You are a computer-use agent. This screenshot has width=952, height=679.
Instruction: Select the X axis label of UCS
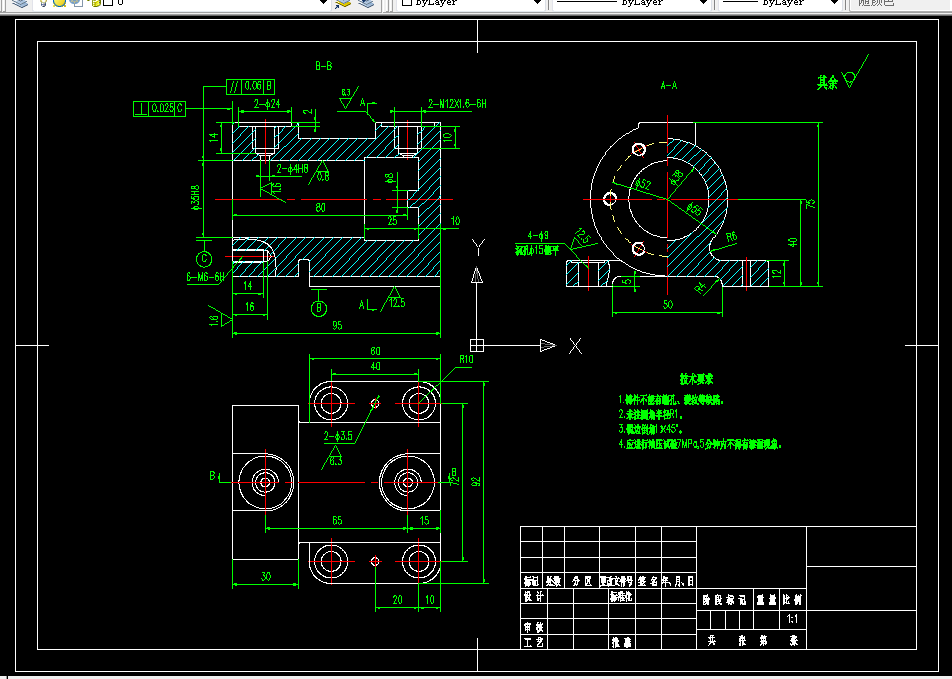point(576,346)
